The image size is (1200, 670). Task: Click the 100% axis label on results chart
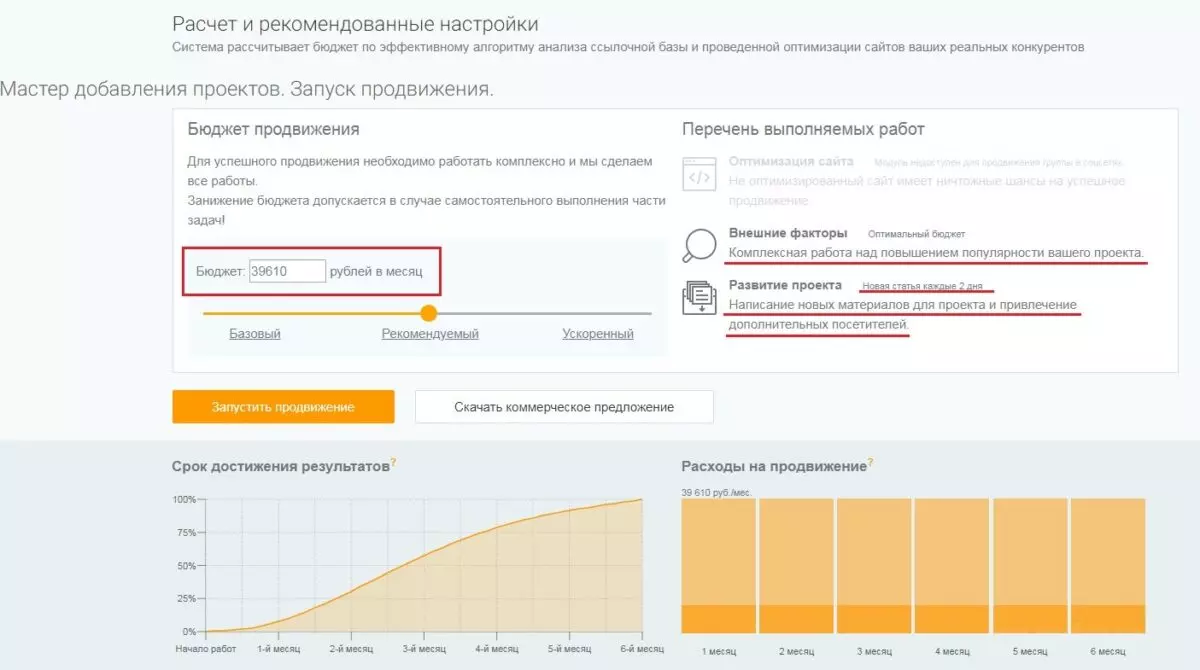tap(184, 499)
